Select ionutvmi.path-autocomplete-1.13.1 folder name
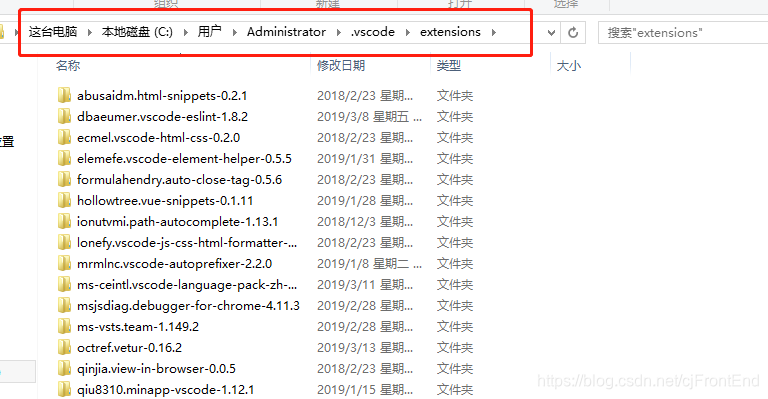 click(177, 222)
